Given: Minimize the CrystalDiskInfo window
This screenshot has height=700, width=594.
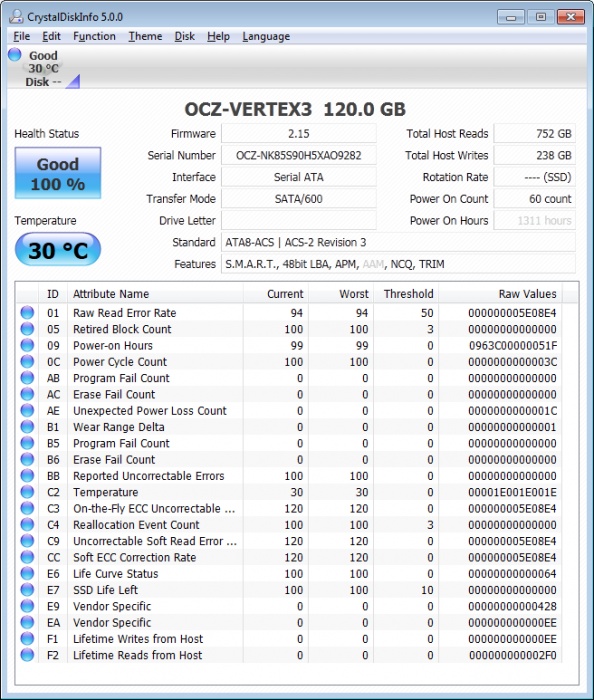Looking at the screenshot, I should click(x=511, y=17).
